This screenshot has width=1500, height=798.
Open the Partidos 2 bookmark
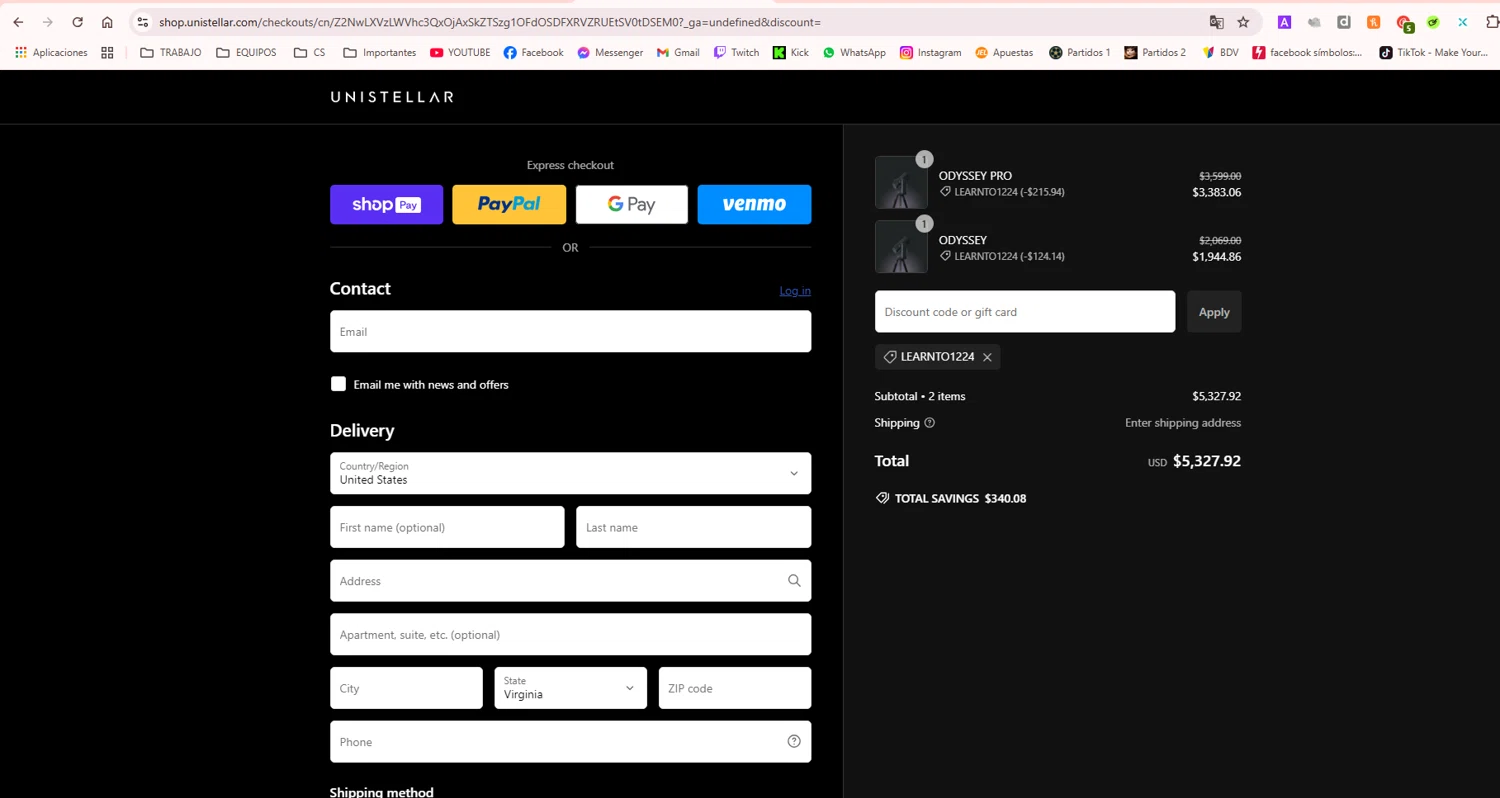tap(1155, 52)
